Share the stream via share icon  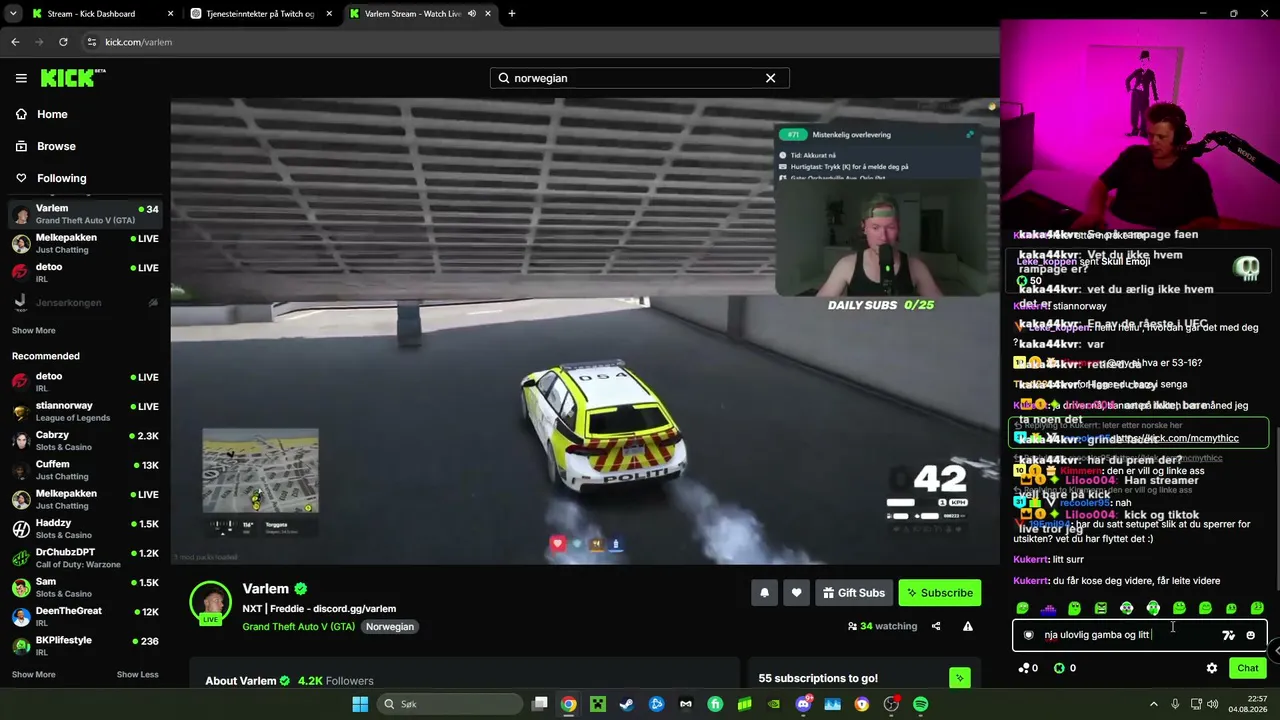pos(936,626)
